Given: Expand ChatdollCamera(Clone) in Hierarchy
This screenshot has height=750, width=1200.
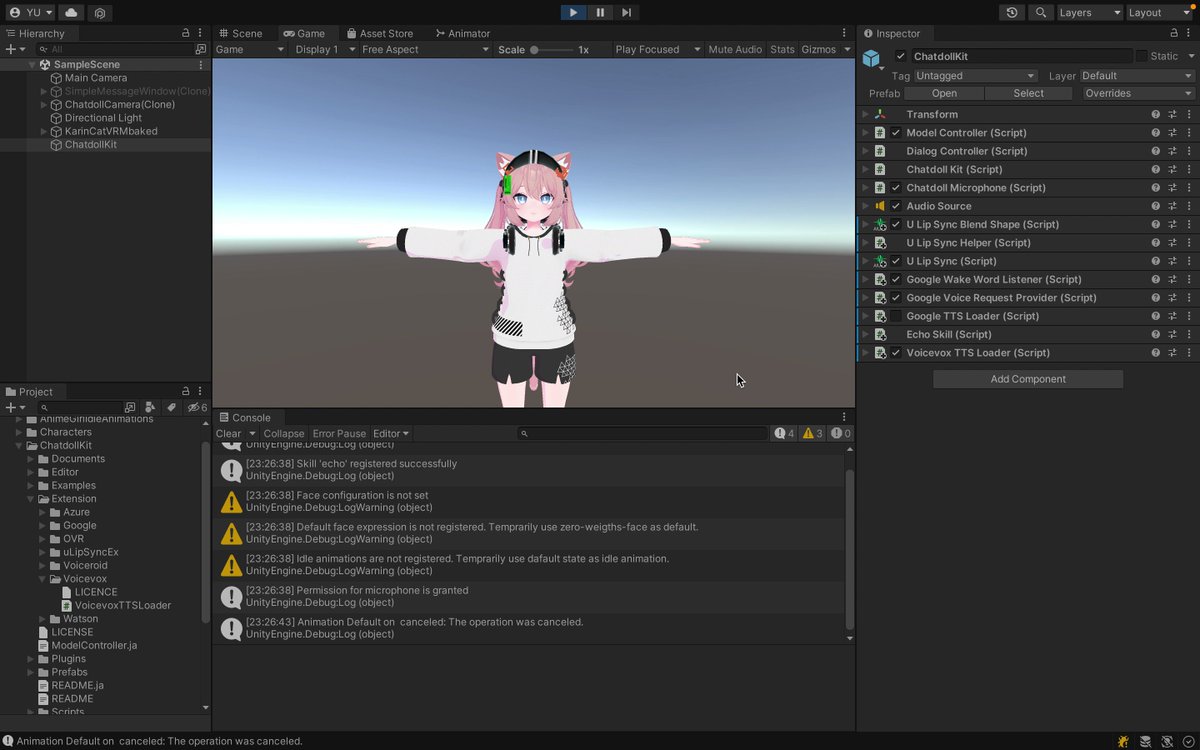Looking at the screenshot, I should click(x=43, y=105).
